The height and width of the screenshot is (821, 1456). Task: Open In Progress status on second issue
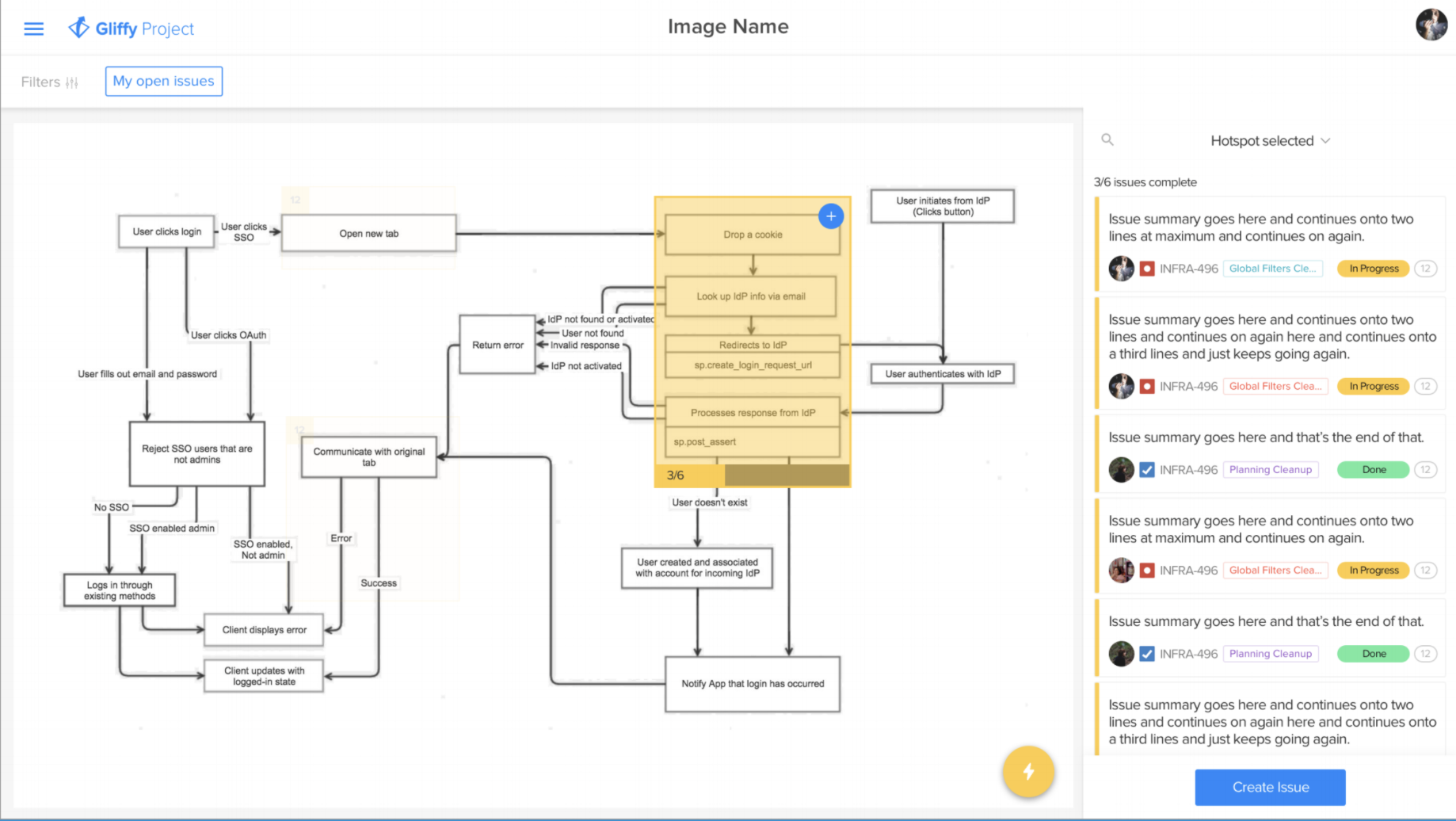point(1374,386)
